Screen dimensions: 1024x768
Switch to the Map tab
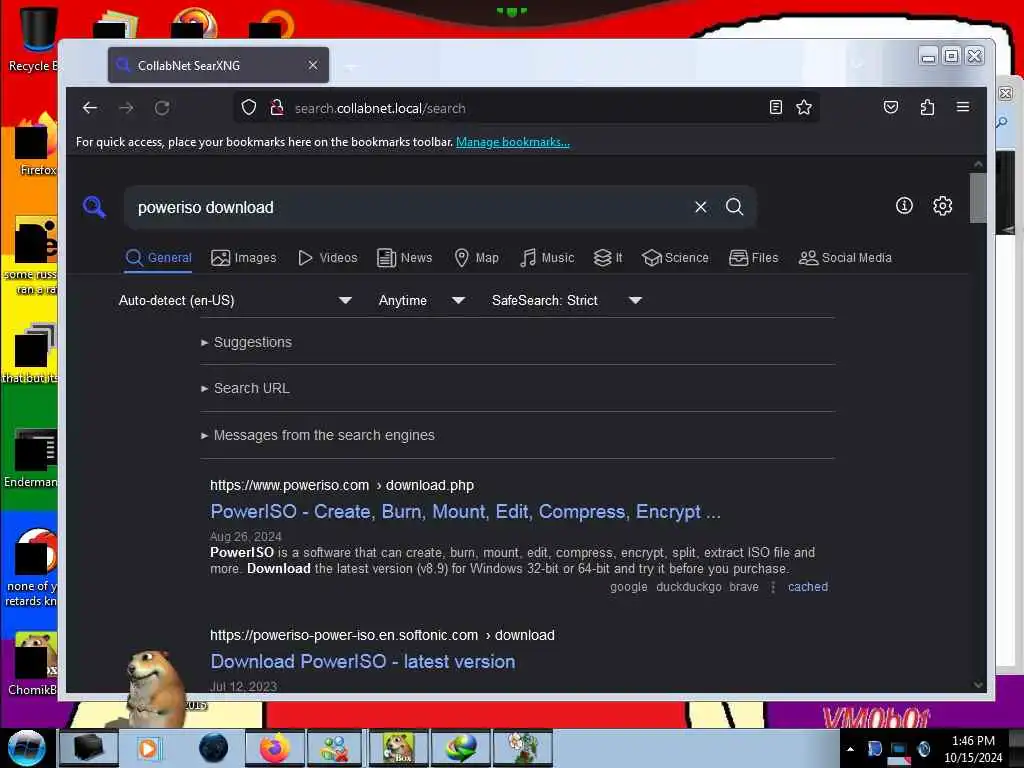(x=477, y=257)
